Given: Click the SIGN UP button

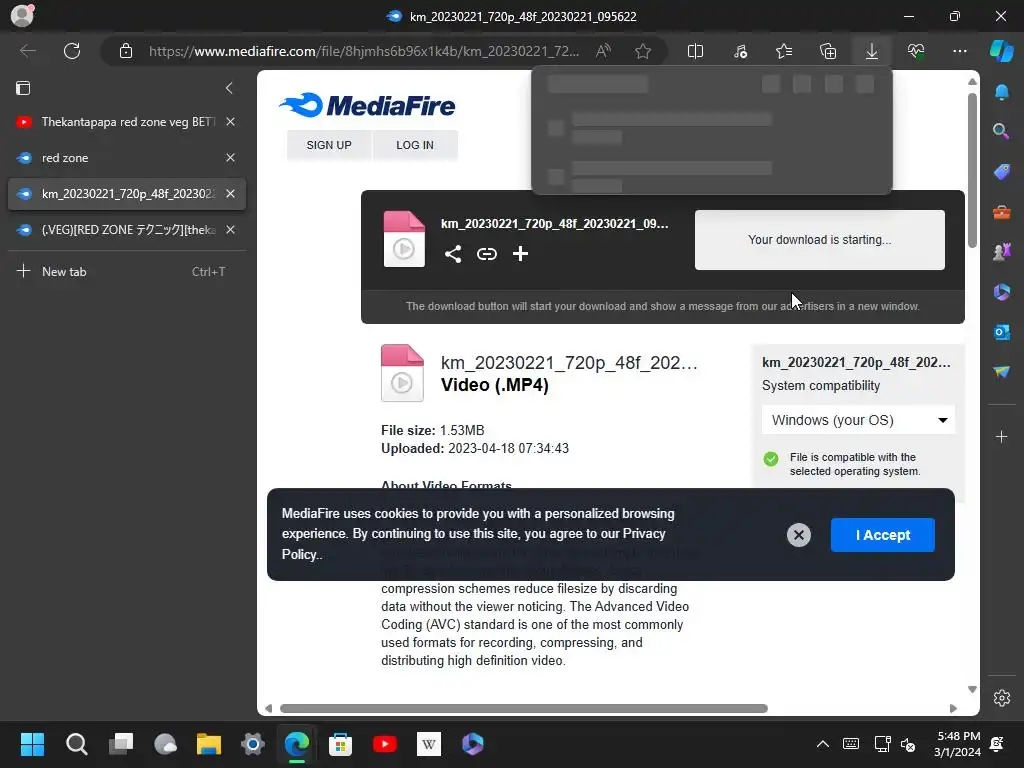Looking at the screenshot, I should click(x=329, y=145).
